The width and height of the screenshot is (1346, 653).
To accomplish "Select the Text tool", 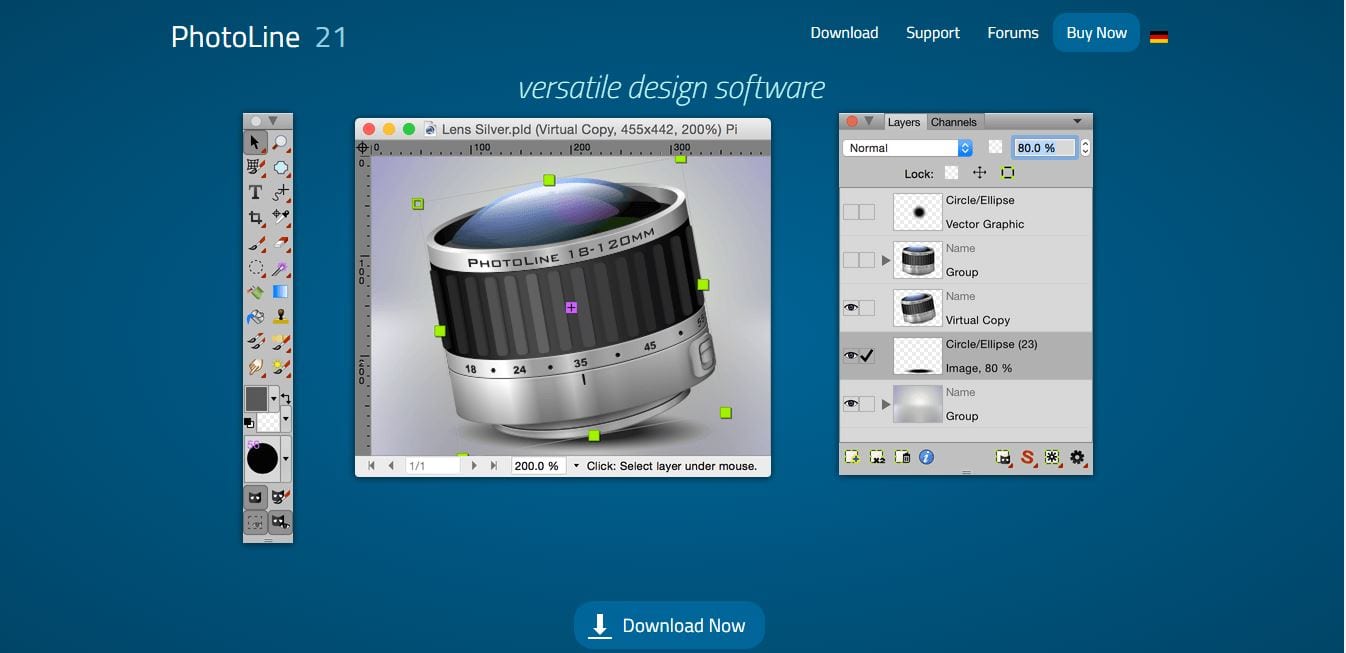I will tap(256, 192).
